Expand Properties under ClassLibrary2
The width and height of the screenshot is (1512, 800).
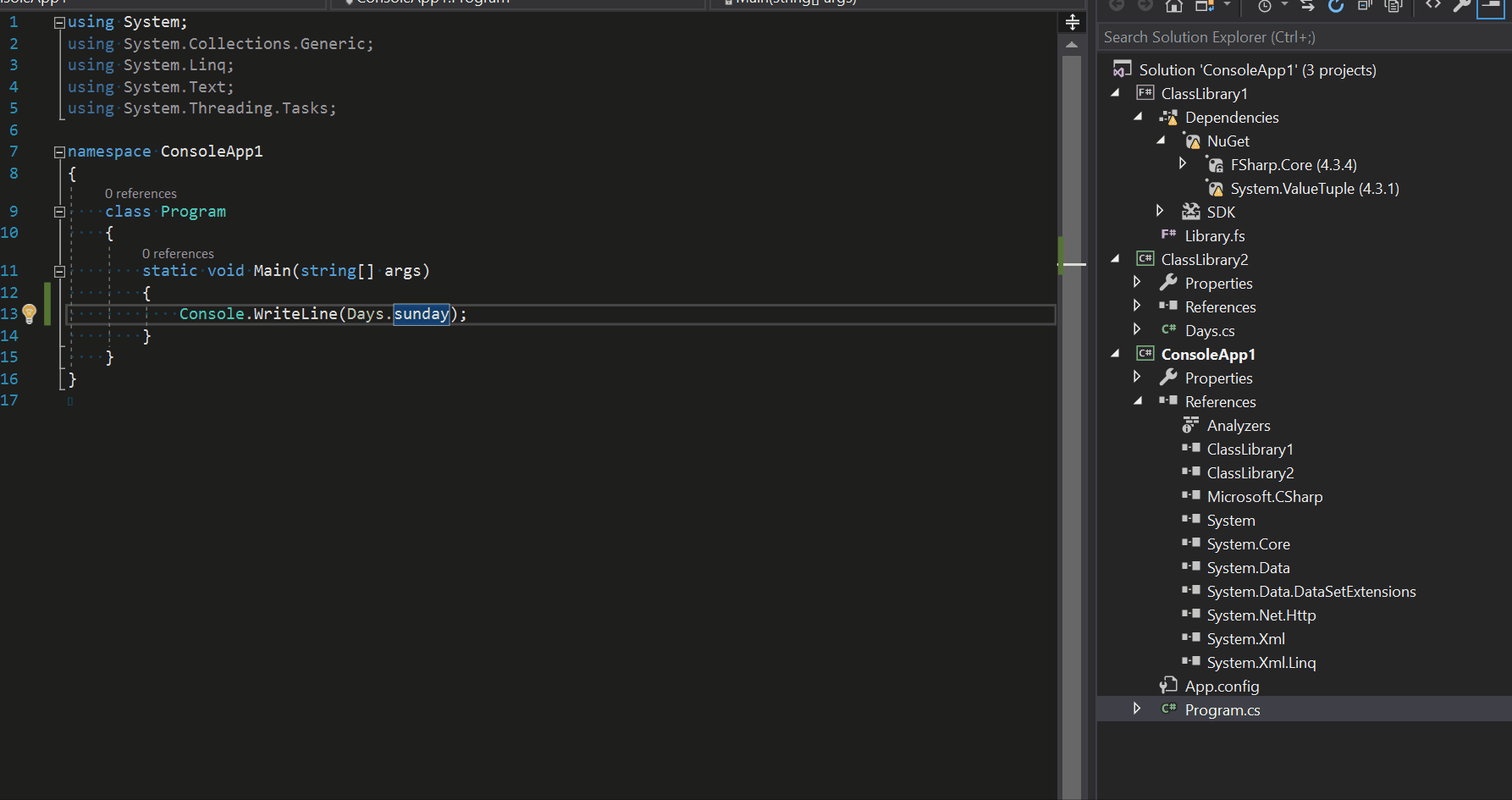pos(1137,282)
